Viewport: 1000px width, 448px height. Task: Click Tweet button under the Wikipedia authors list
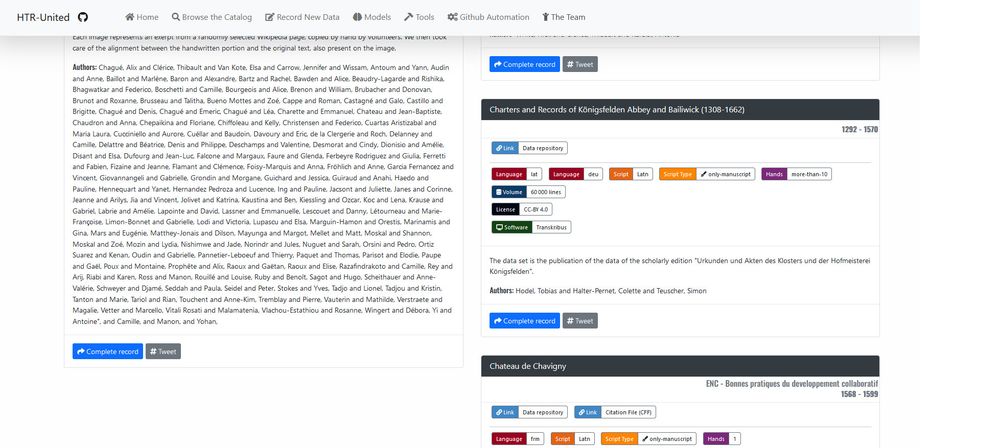[163, 351]
